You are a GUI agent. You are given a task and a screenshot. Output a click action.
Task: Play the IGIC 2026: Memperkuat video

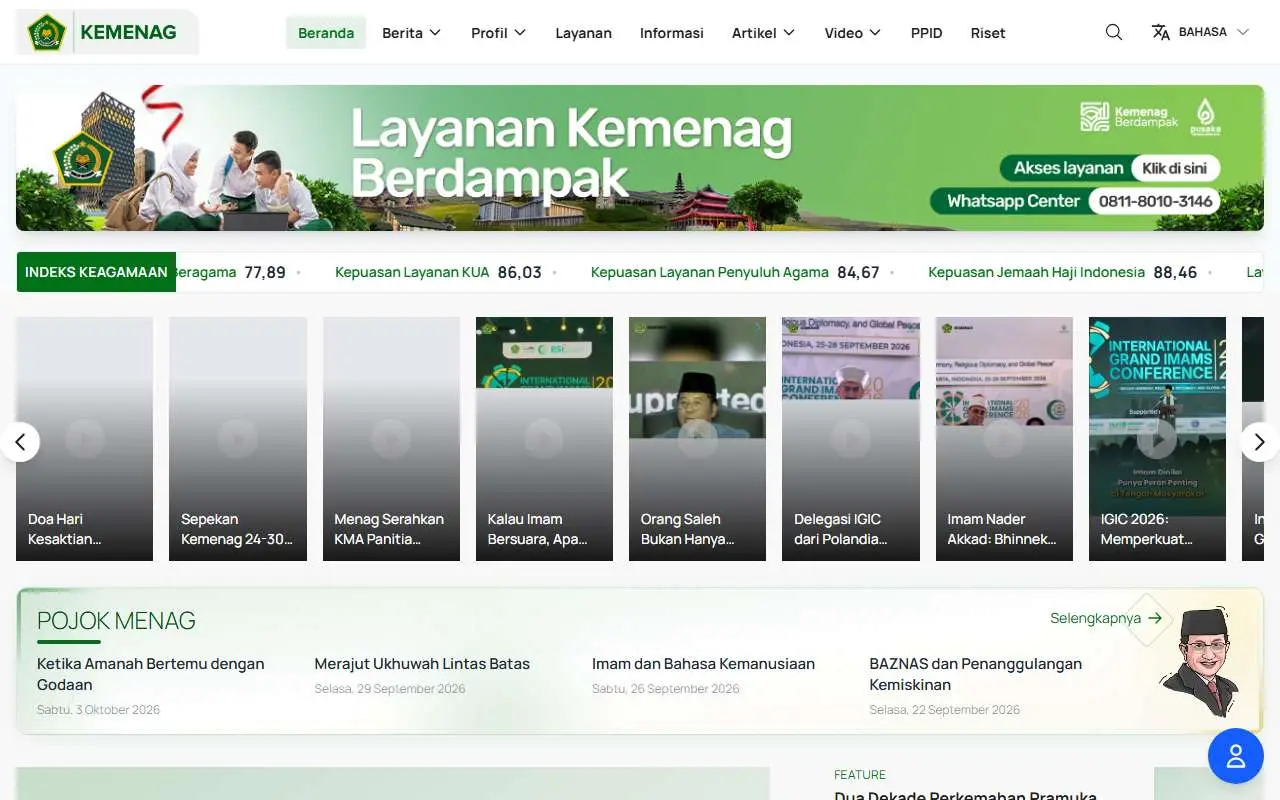(1157, 439)
